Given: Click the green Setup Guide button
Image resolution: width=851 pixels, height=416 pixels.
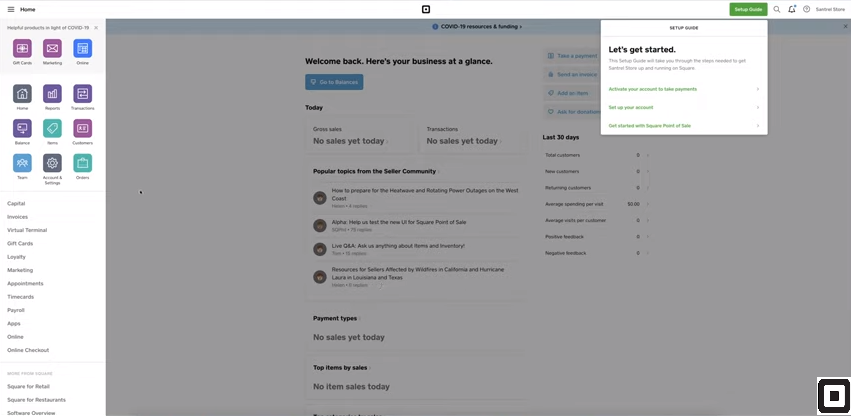Looking at the screenshot, I should point(748,9).
